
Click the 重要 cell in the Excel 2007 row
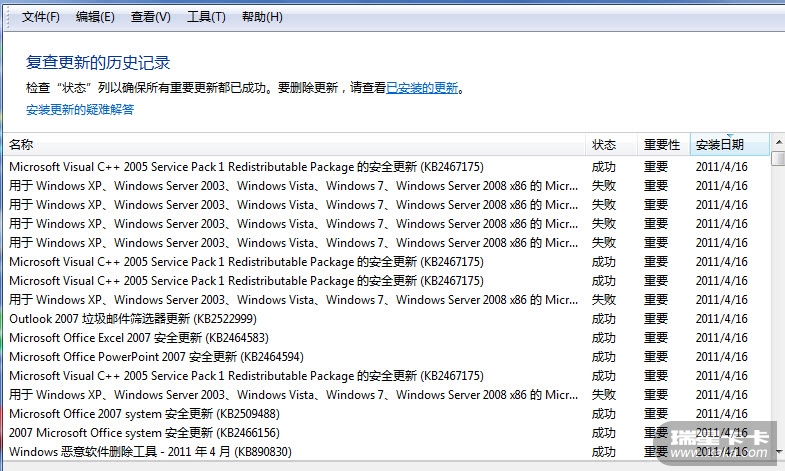[x=656, y=338]
